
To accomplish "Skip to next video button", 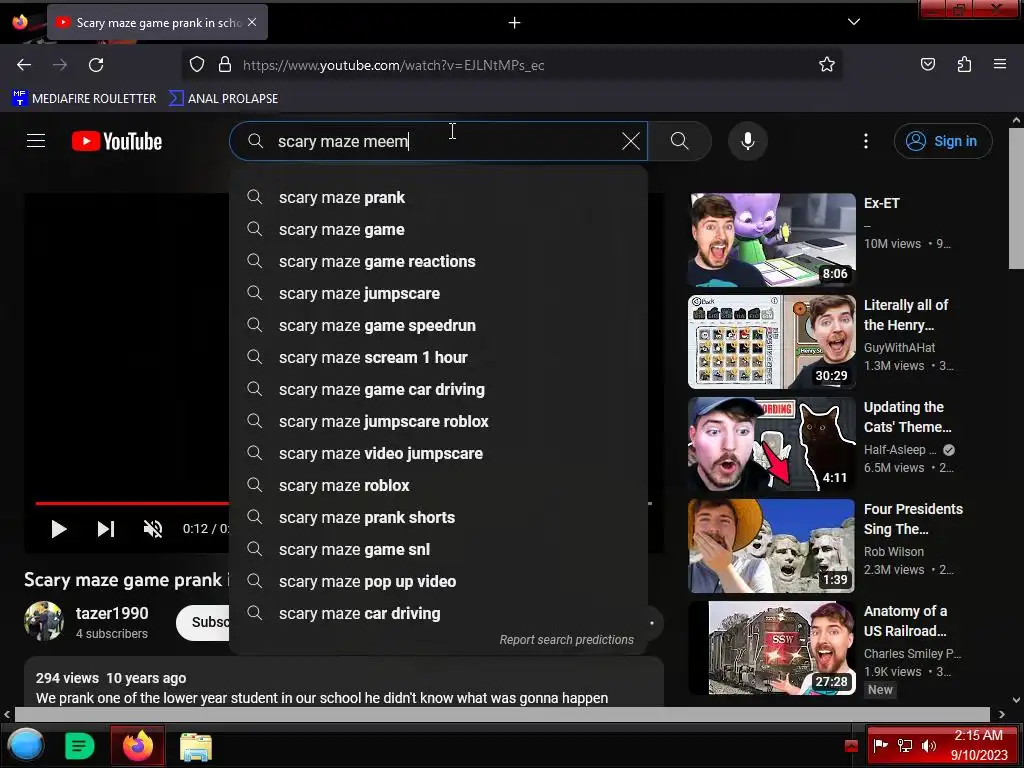I will [106, 529].
